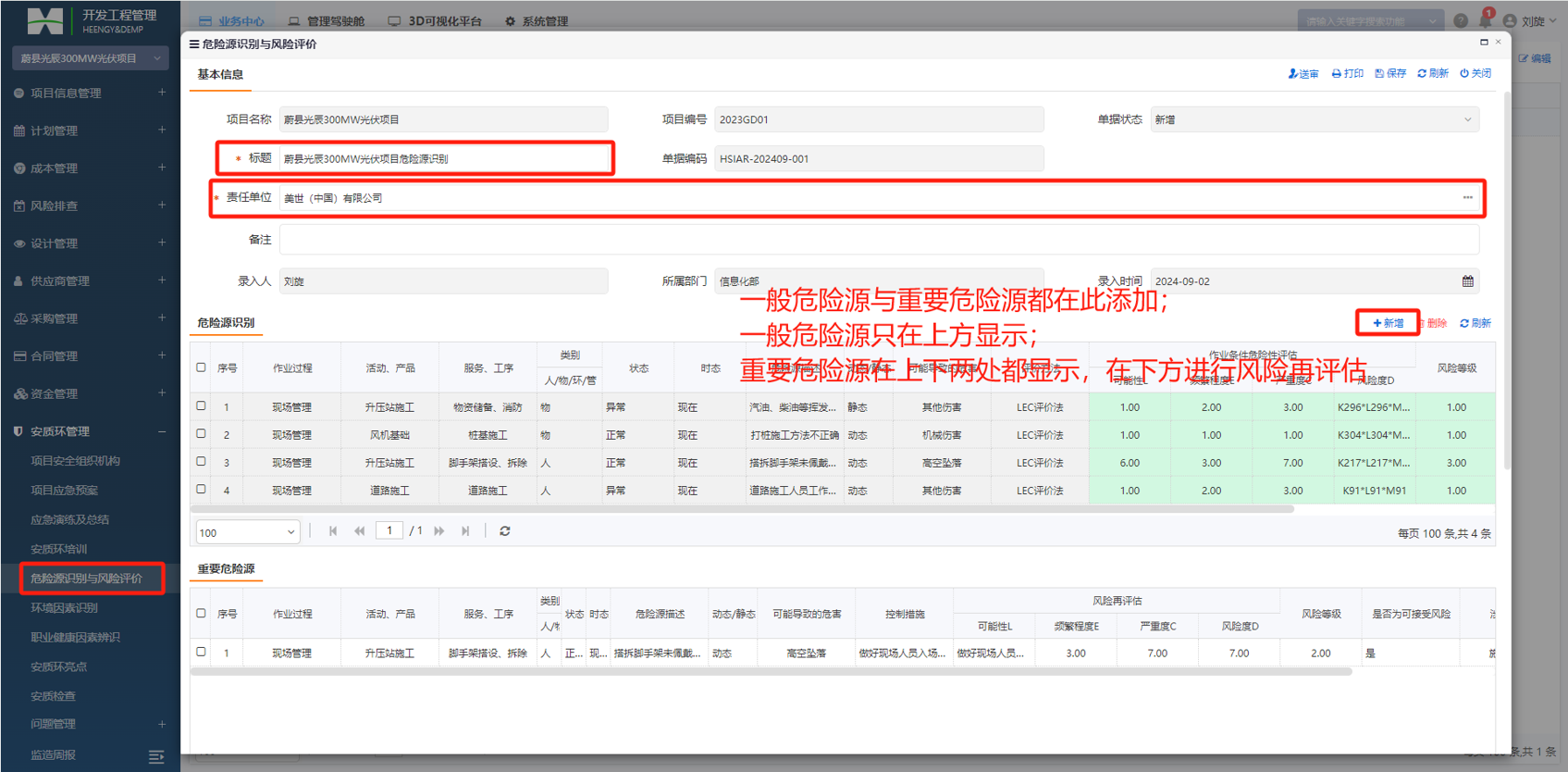Expand 计划管理 sidebar menu
The image size is (1568, 772).
[90, 131]
